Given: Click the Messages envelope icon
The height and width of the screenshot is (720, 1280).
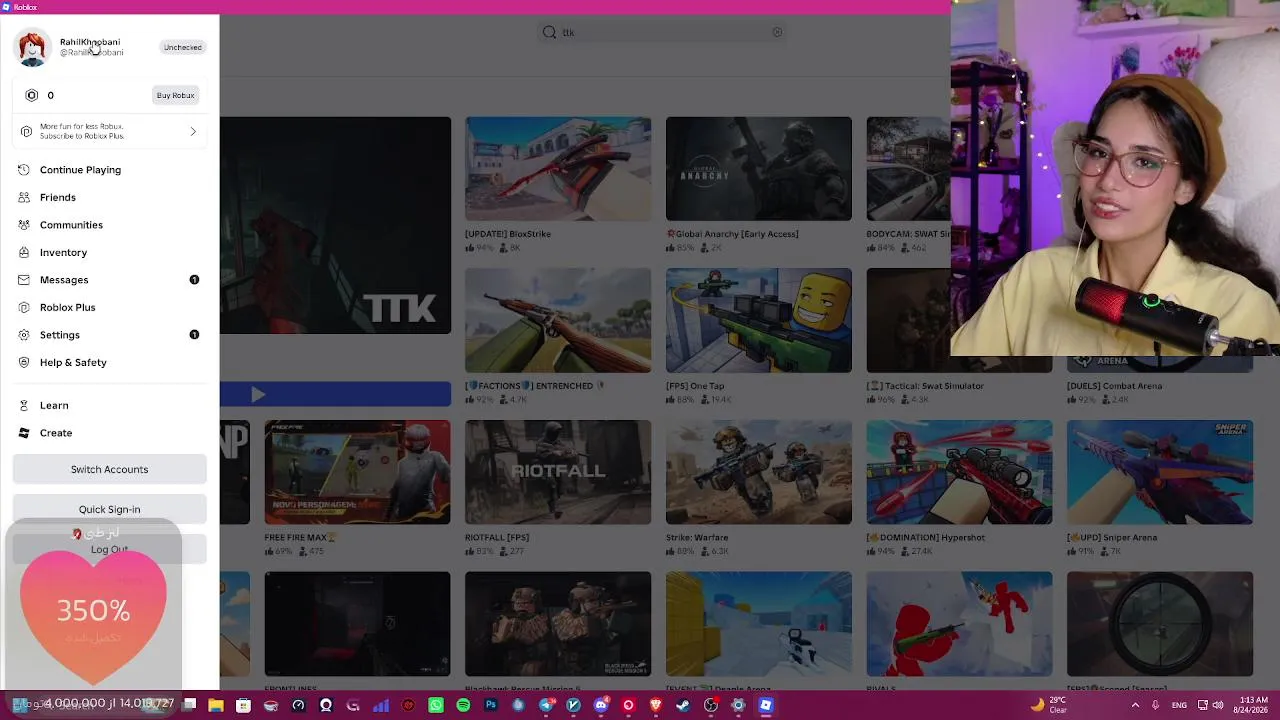Looking at the screenshot, I should click(24, 280).
